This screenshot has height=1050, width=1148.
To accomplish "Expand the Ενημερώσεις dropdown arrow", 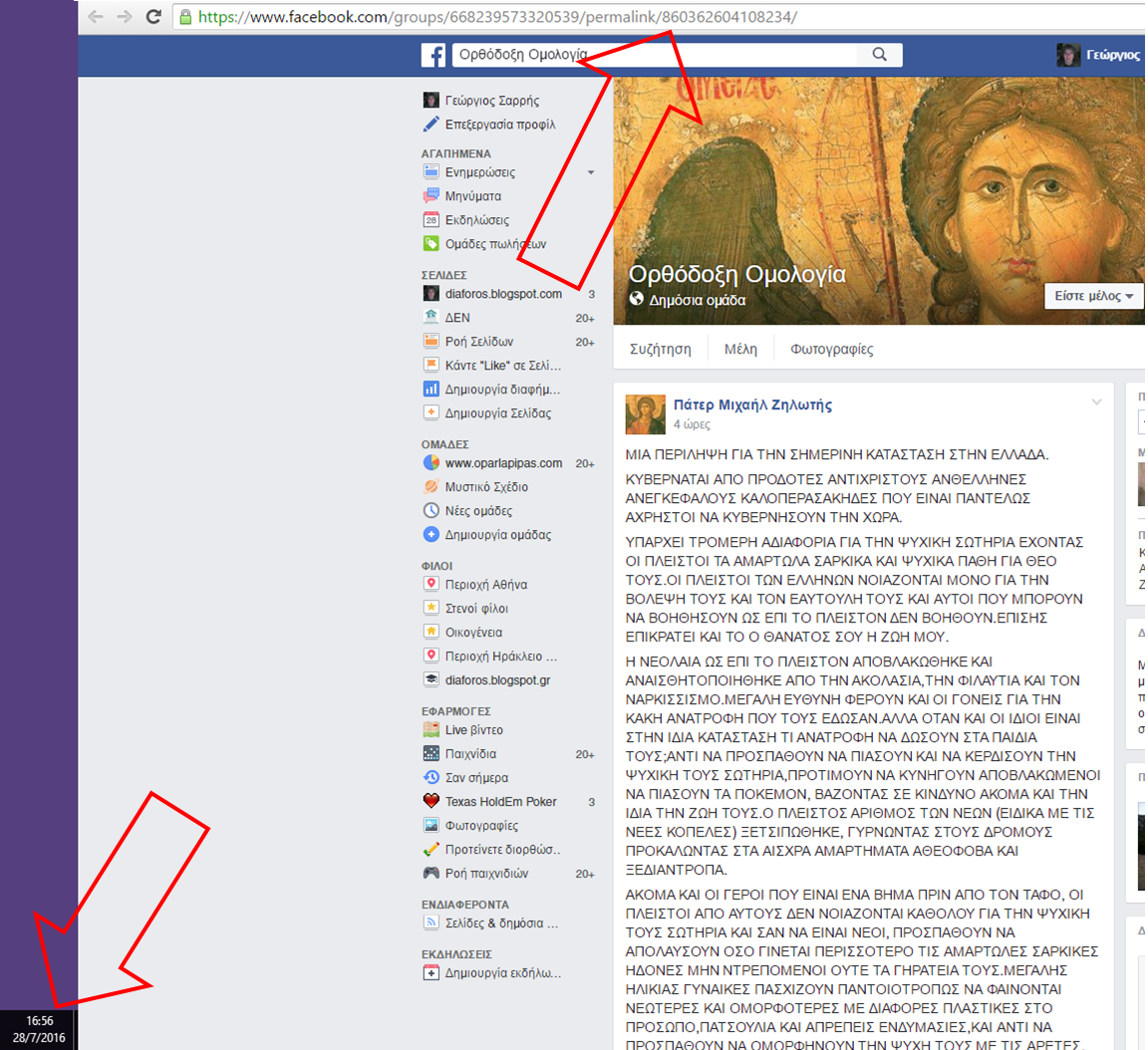I will coord(591,172).
